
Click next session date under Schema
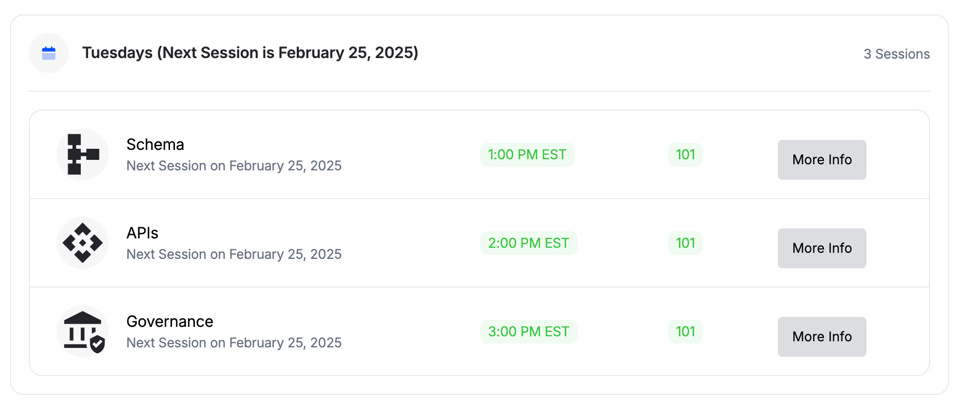tap(234, 166)
